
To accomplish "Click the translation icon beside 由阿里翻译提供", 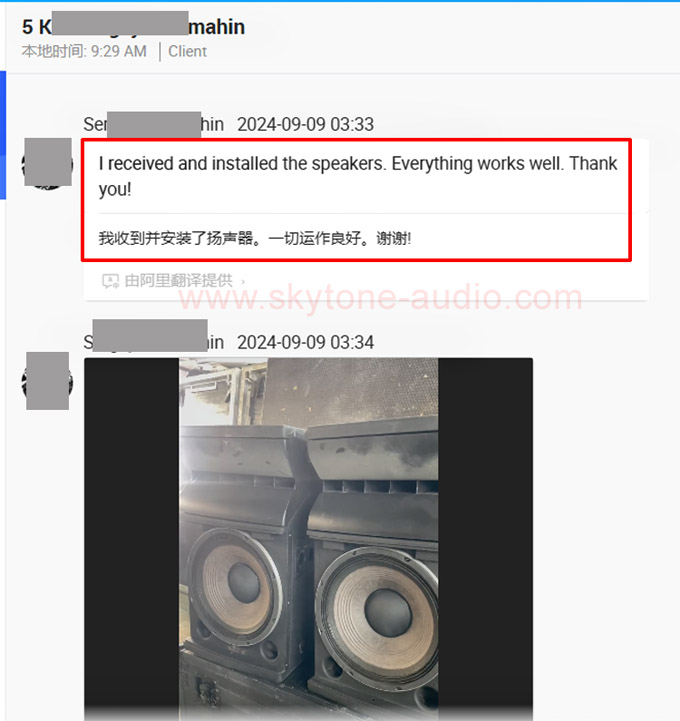I will tap(110, 281).
